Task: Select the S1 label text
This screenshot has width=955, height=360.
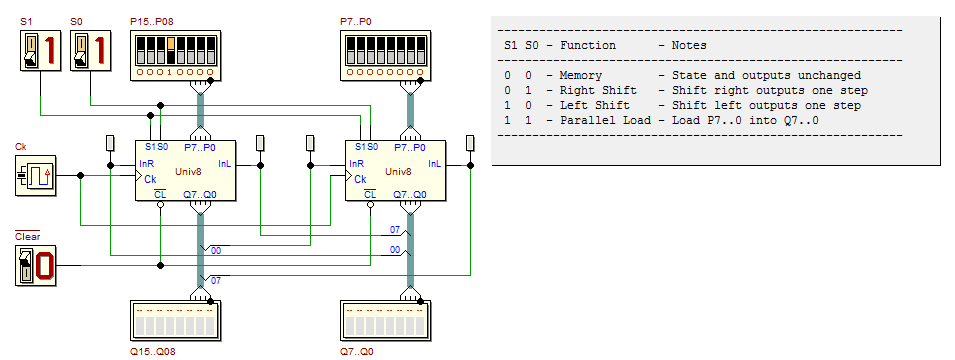Action: (26, 21)
